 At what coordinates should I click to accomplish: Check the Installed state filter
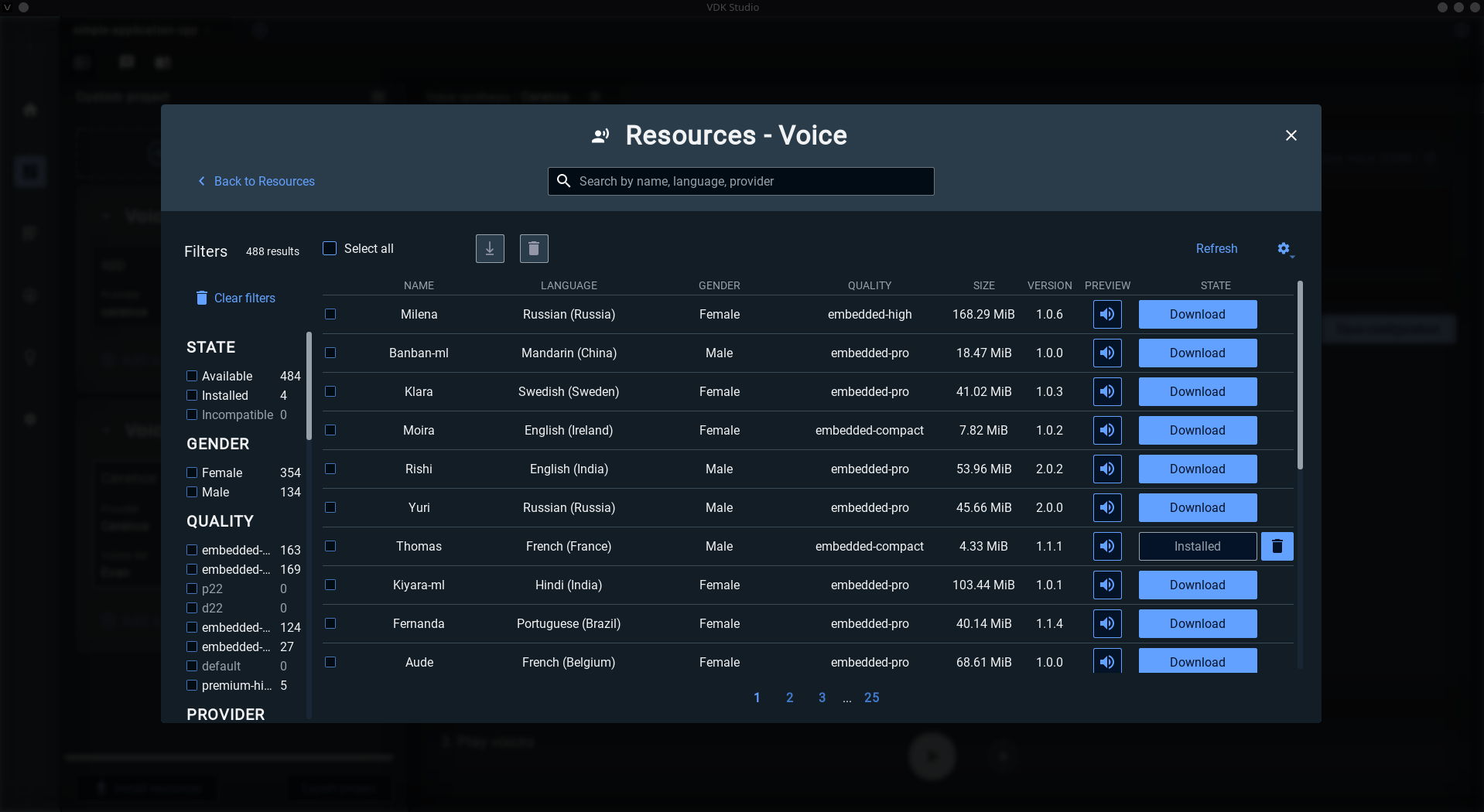point(192,395)
